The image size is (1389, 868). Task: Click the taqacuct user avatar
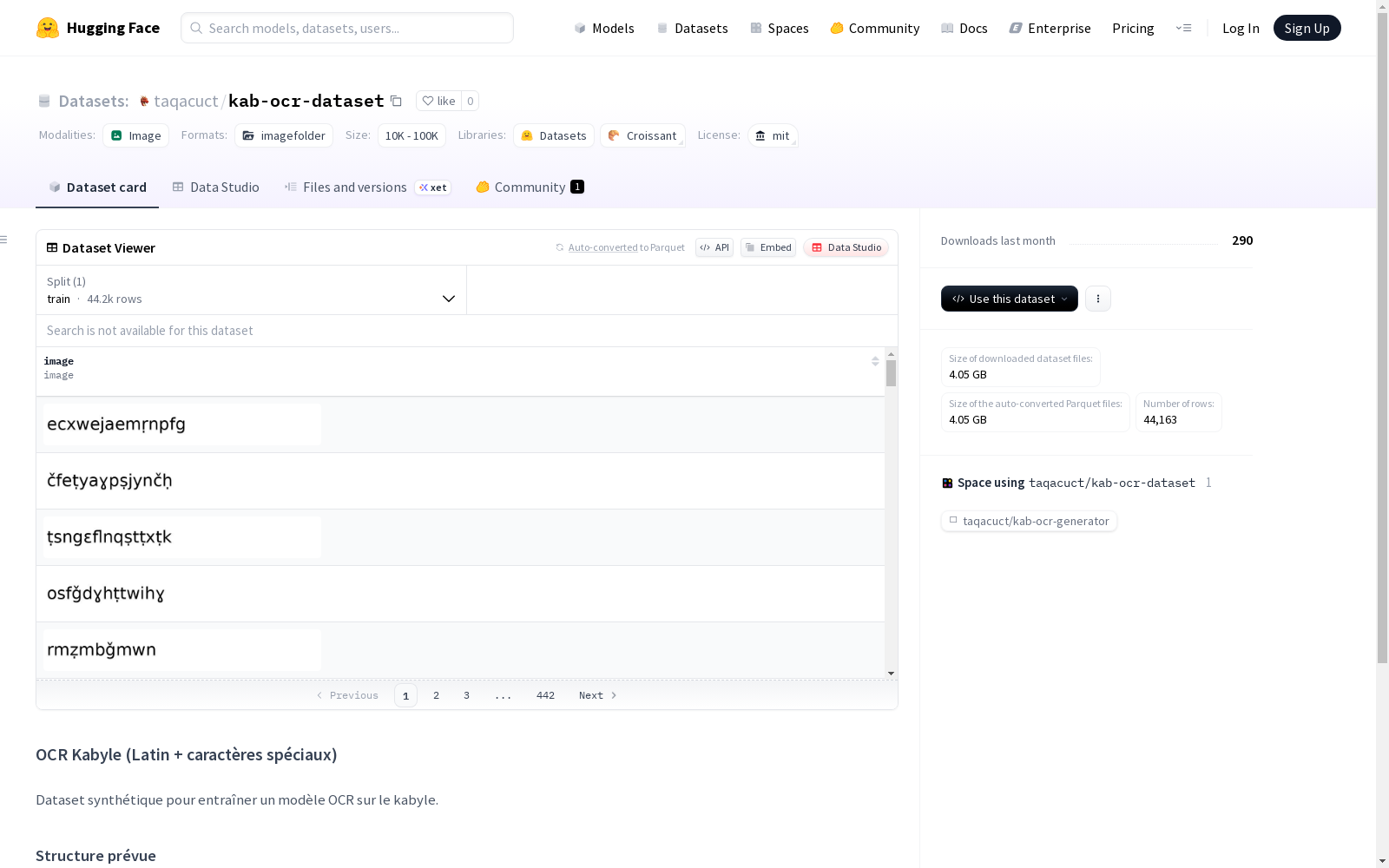[x=144, y=101]
